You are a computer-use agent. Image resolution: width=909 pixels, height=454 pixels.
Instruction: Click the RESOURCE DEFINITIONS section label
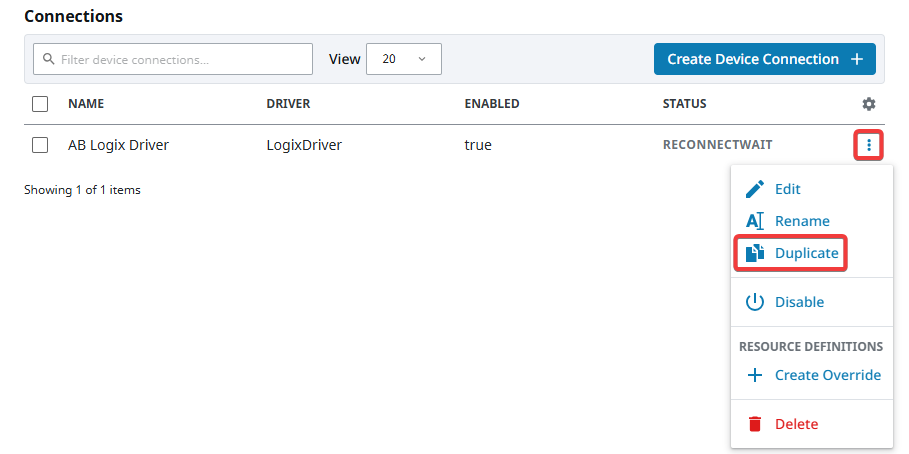(x=811, y=347)
